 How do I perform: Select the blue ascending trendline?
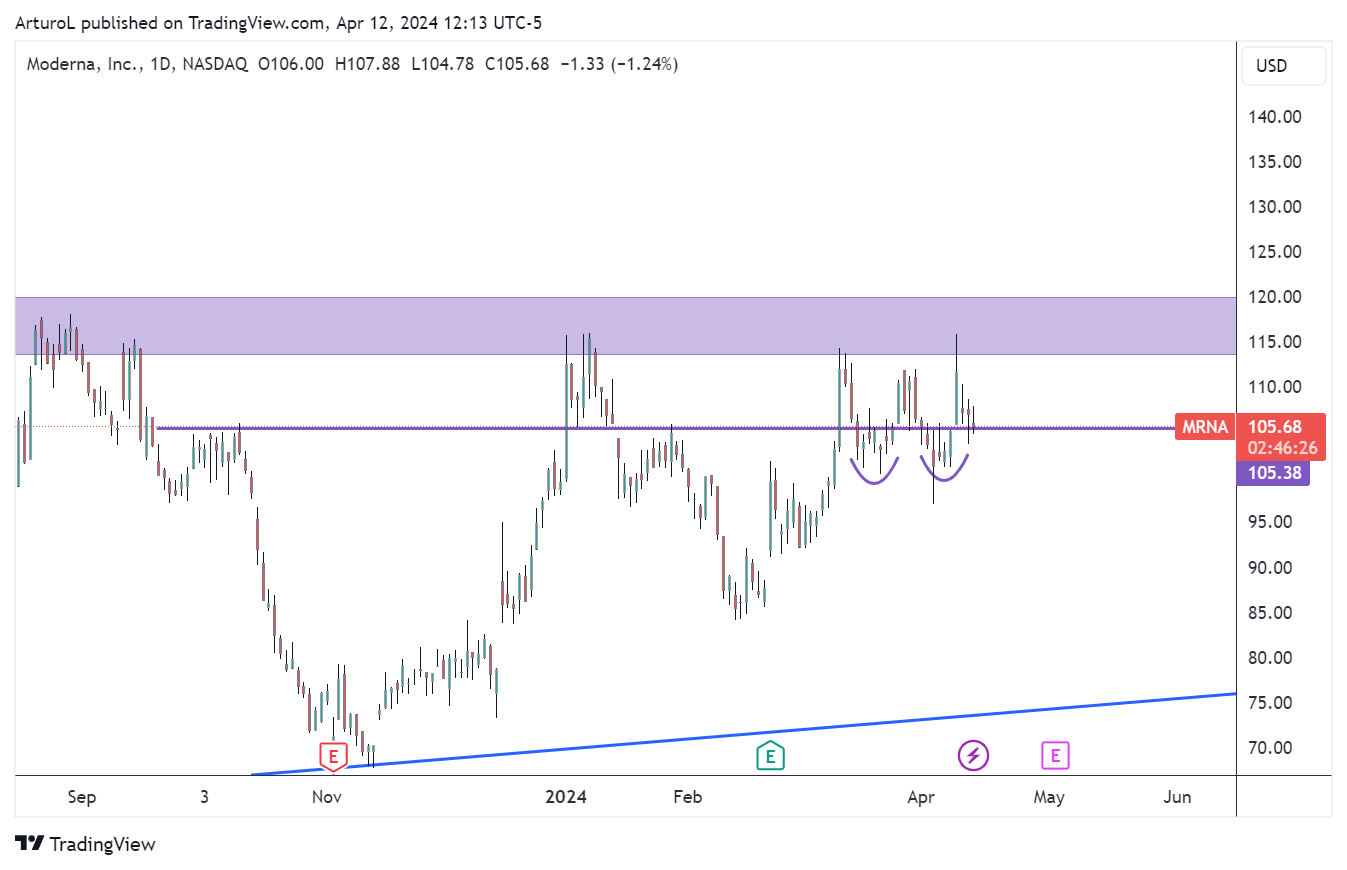[744, 733]
